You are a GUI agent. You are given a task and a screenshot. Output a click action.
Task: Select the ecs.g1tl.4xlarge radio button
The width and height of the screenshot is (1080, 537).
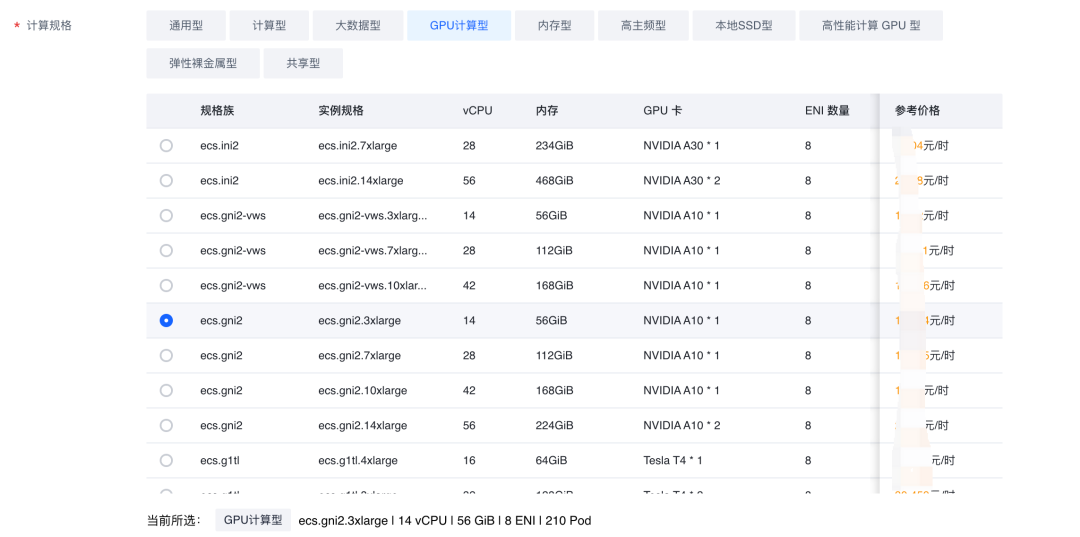(166, 461)
